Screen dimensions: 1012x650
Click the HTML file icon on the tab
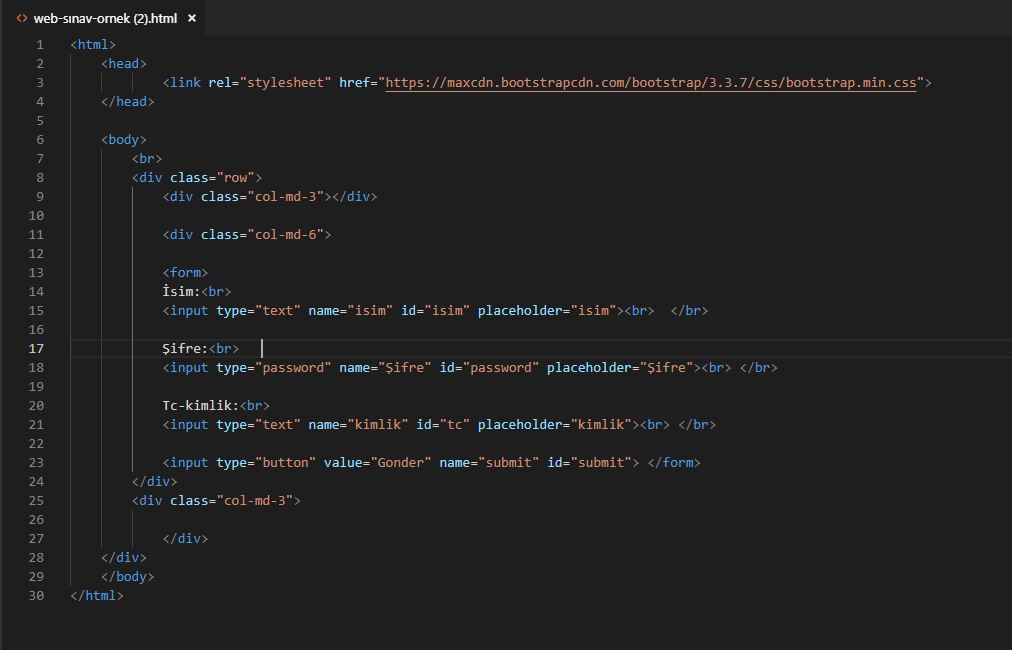[x=22, y=17]
